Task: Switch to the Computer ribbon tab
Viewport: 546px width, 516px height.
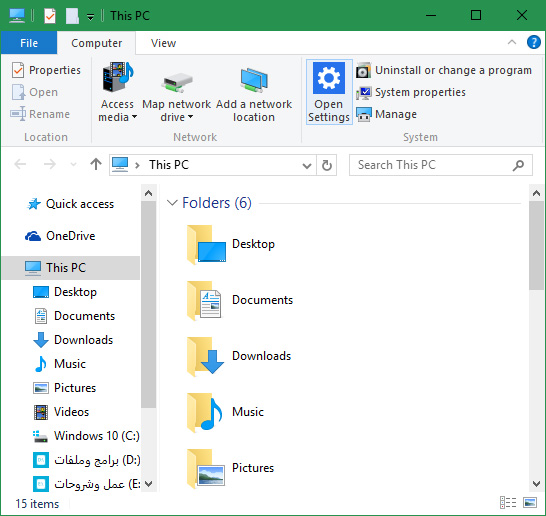Action: click(x=96, y=43)
